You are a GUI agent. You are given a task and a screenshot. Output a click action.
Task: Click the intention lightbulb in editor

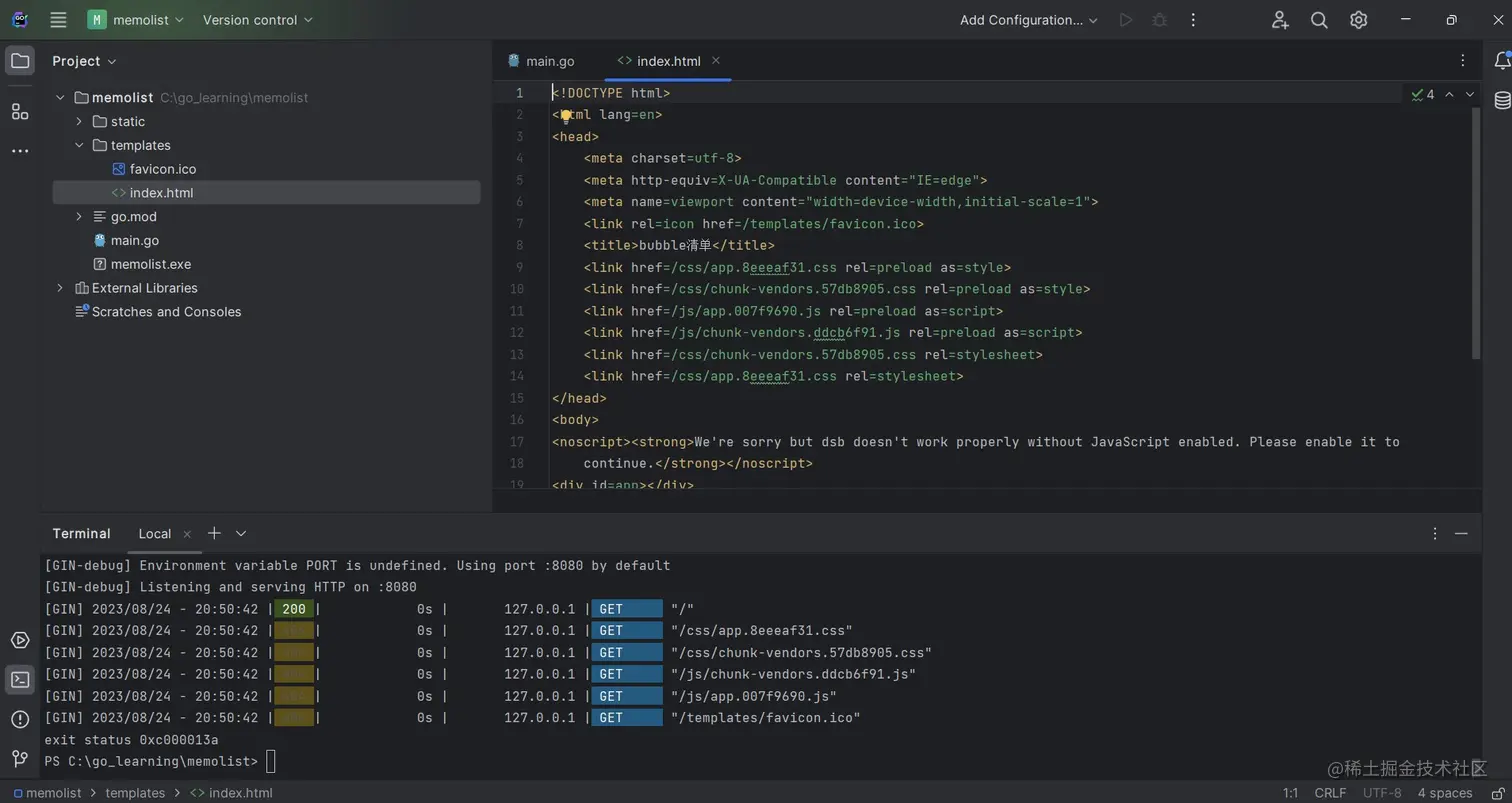(x=566, y=115)
